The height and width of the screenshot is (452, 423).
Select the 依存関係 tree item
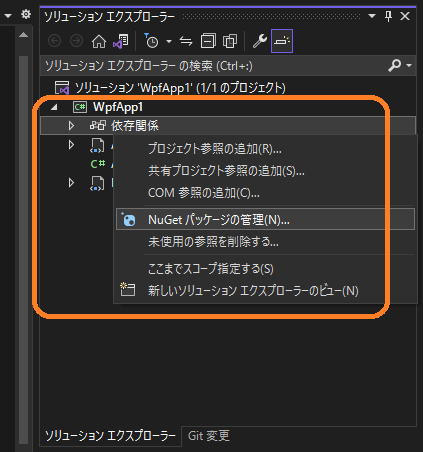228,126
